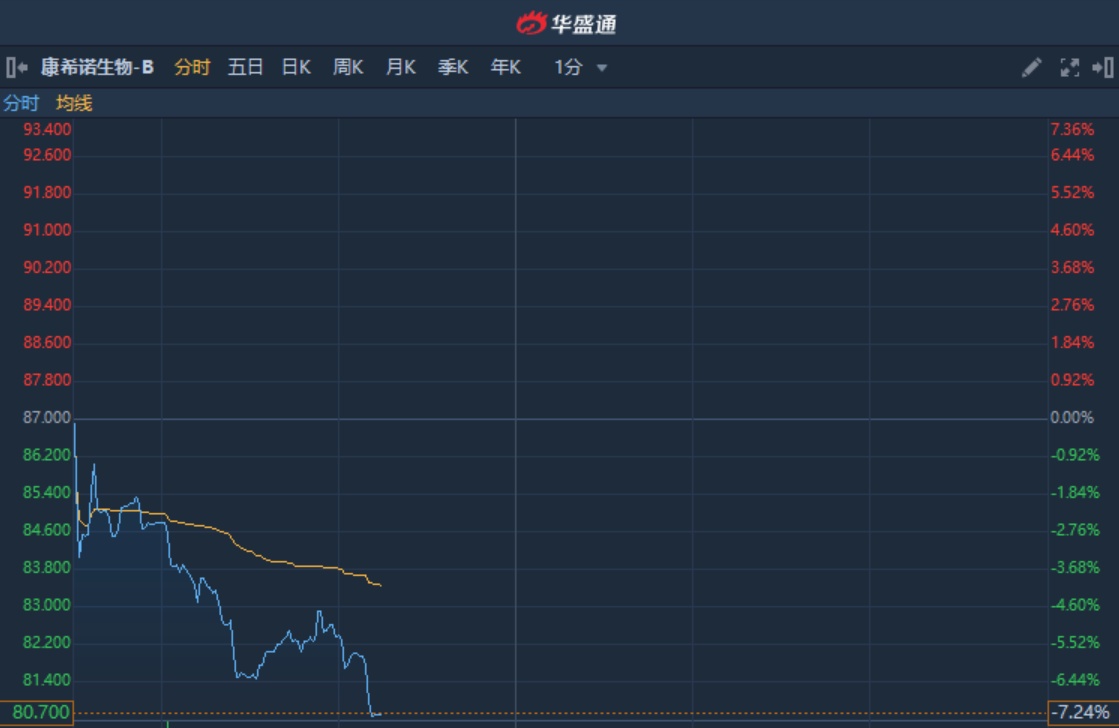1119x728 pixels.
Task: Switch chart to fullscreen mode
Action: point(1069,68)
